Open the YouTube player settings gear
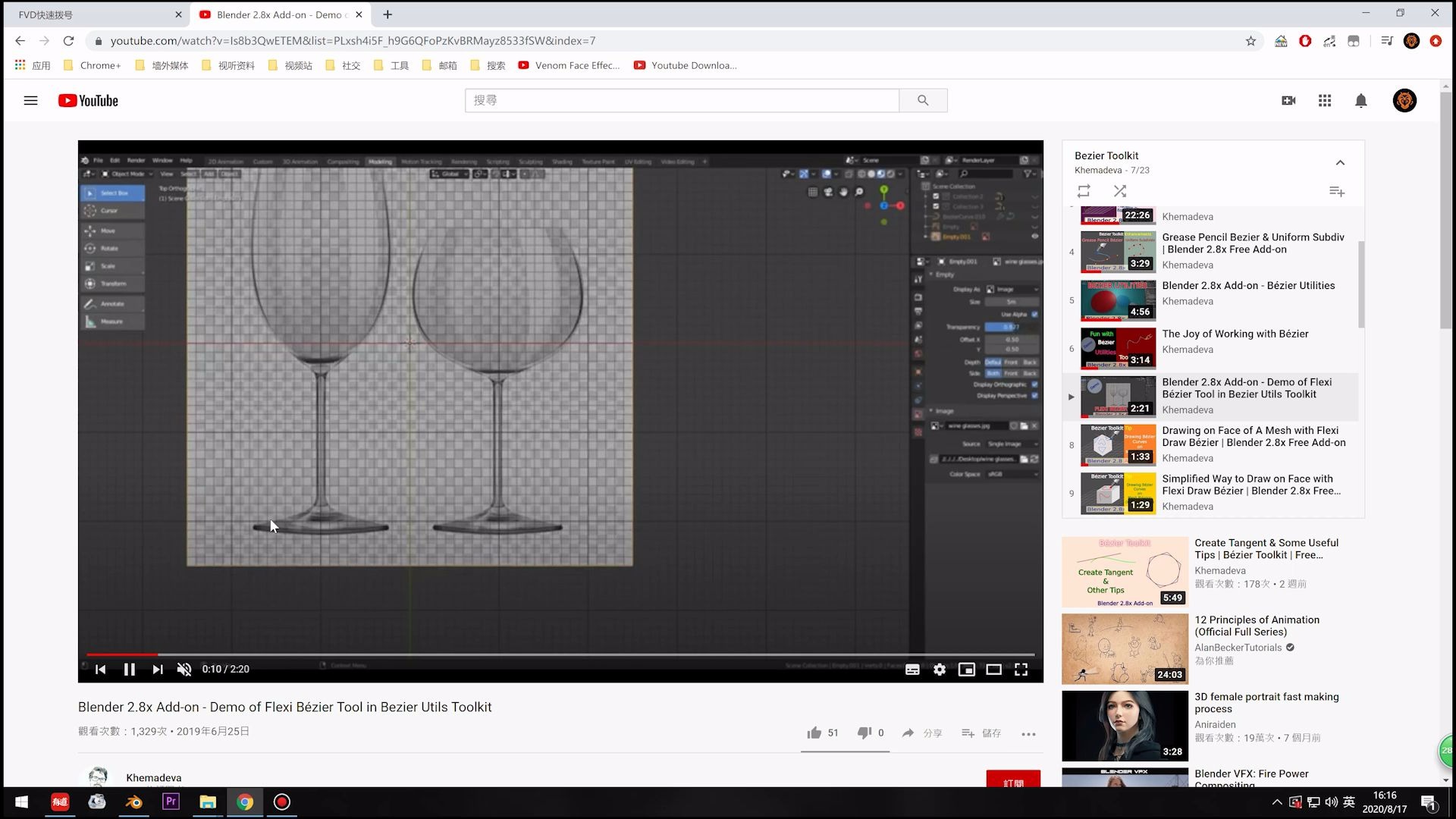Viewport: 1456px width, 819px height. [940, 670]
